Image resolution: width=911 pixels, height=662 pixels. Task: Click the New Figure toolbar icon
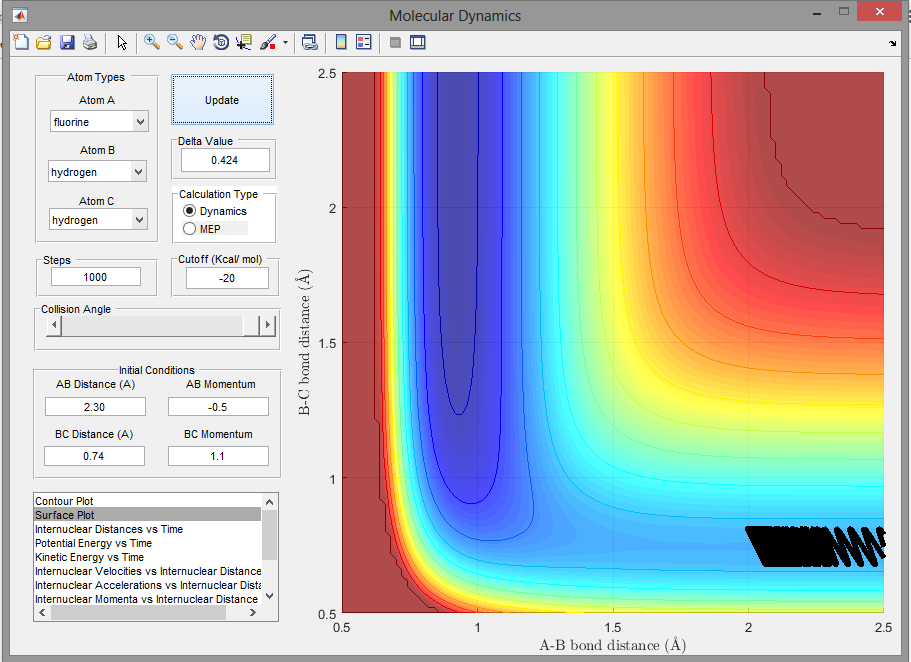[21, 42]
